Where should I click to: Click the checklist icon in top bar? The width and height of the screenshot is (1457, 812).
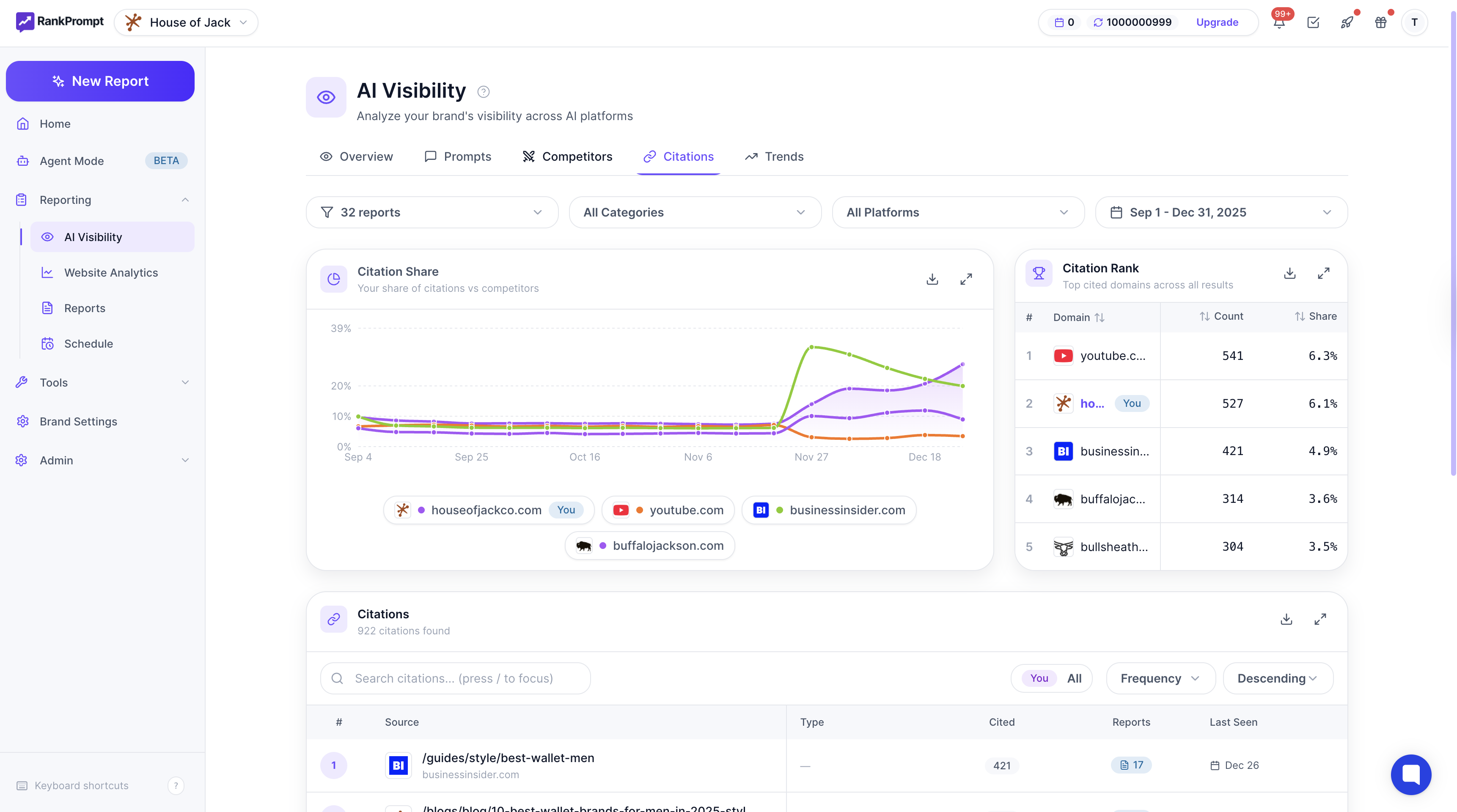pos(1313,22)
